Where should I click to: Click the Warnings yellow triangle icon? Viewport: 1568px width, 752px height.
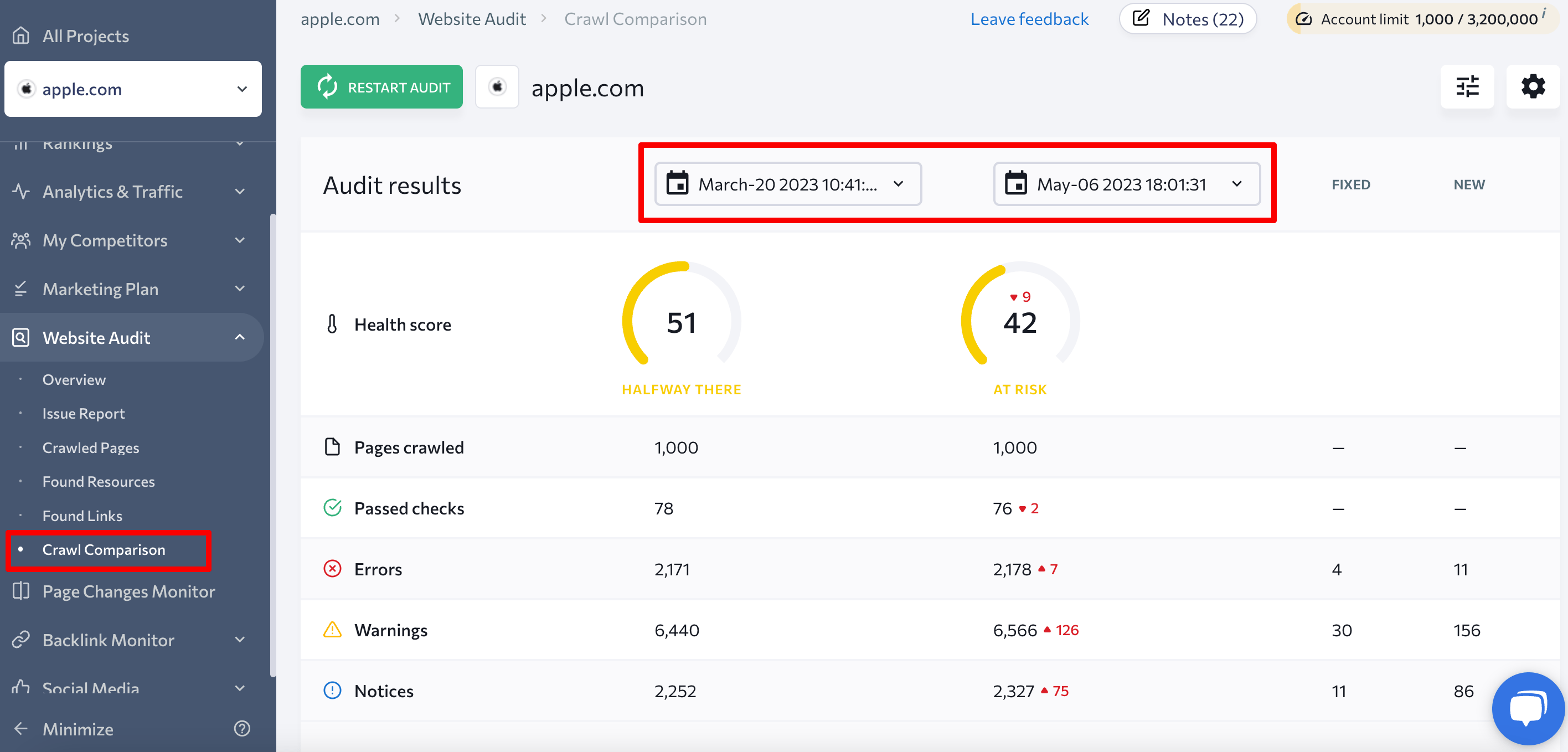tap(332, 629)
